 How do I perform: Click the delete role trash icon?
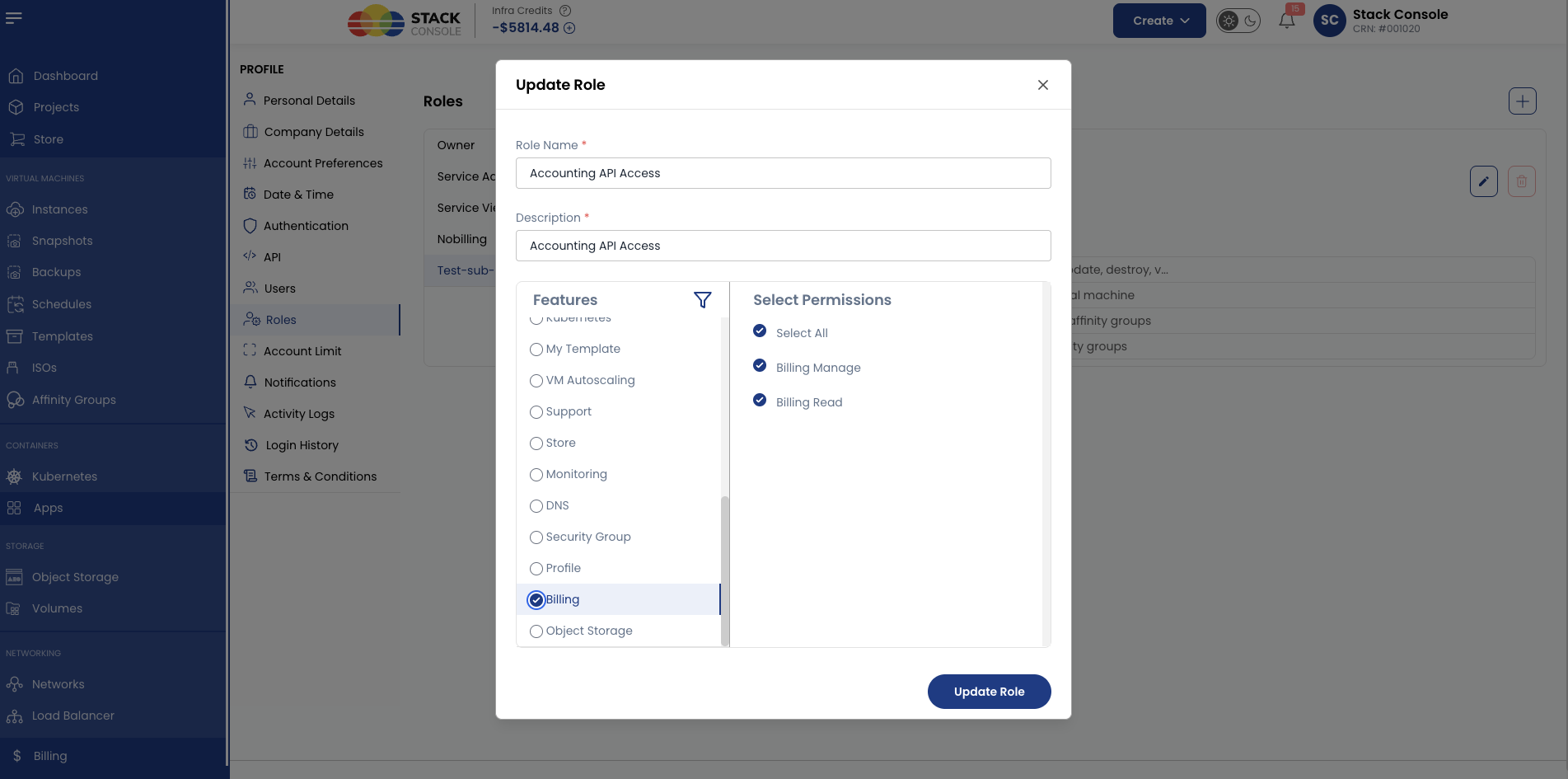click(1522, 181)
